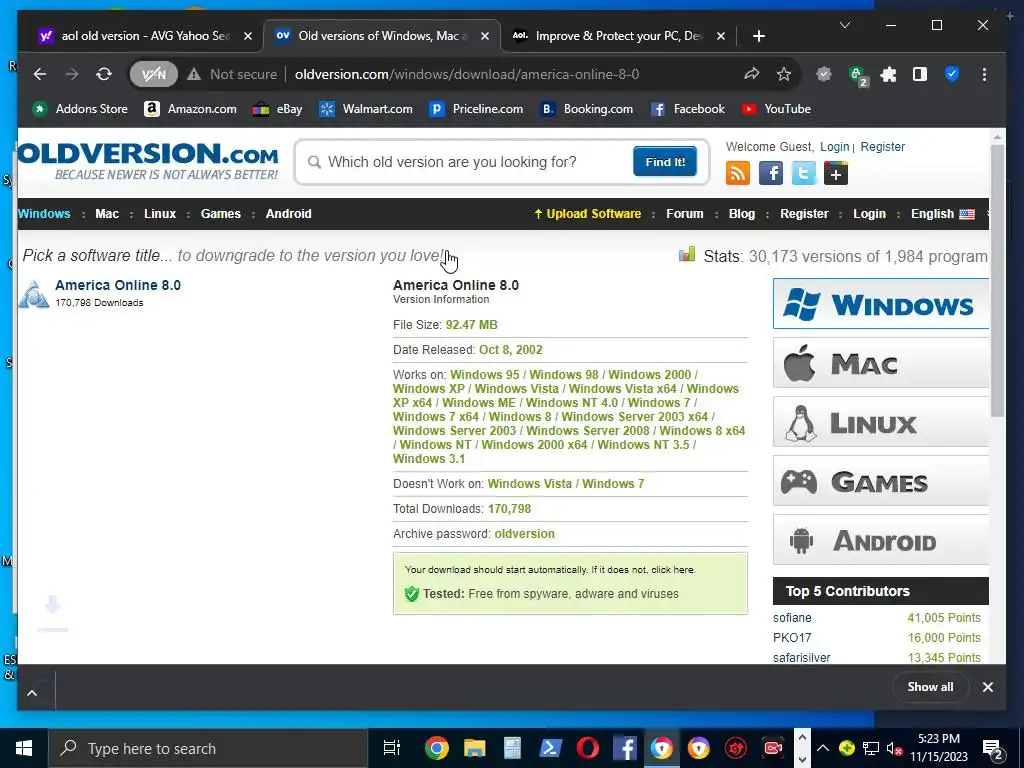The width and height of the screenshot is (1024, 768).
Task: Click the plus share icon
Action: 836,173
